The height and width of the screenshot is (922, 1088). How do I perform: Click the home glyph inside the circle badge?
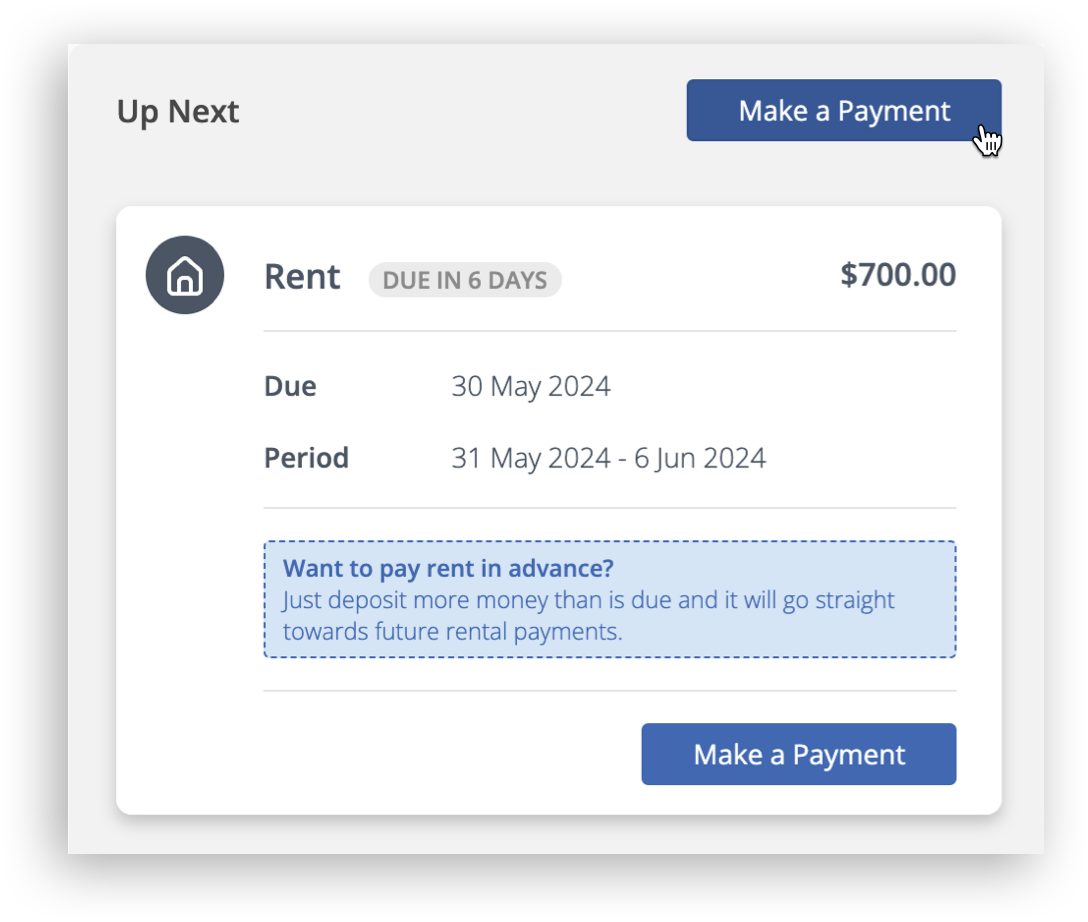coord(185,275)
